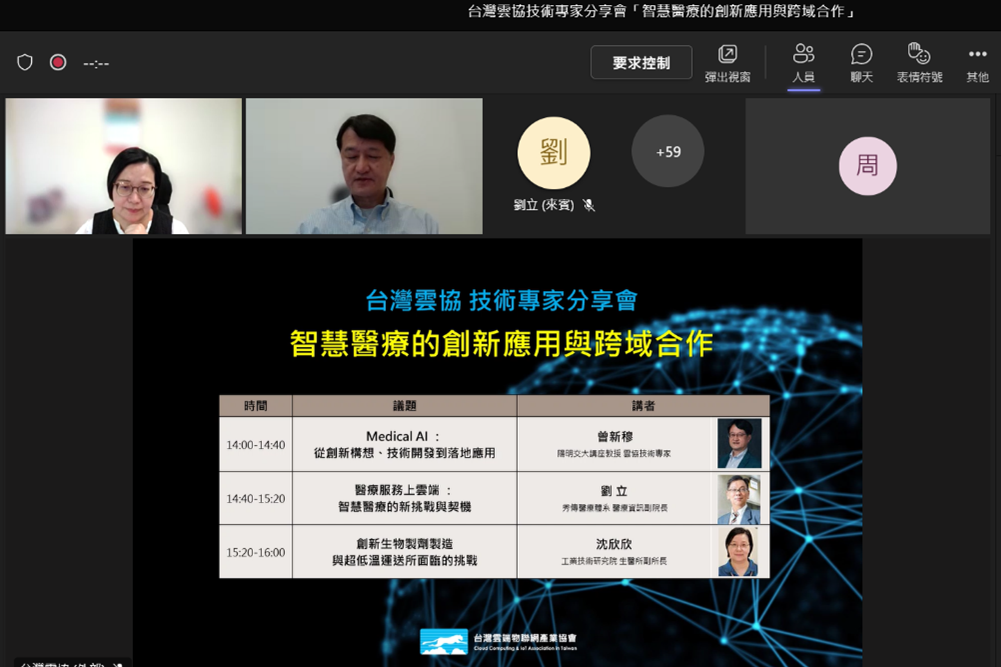Click the 劉 participant avatar
The width and height of the screenshot is (1001, 667).
point(553,153)
